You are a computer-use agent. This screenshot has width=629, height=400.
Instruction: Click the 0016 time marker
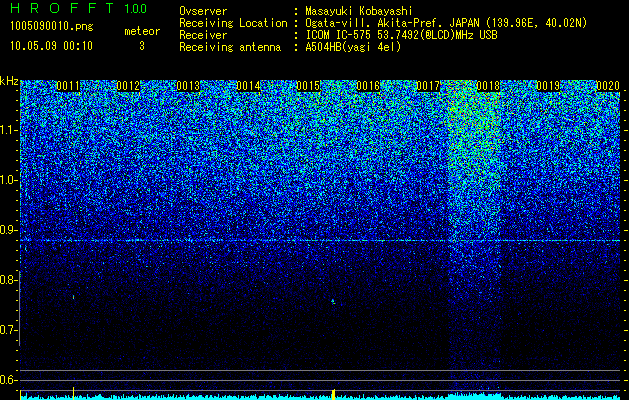[368, 86]
